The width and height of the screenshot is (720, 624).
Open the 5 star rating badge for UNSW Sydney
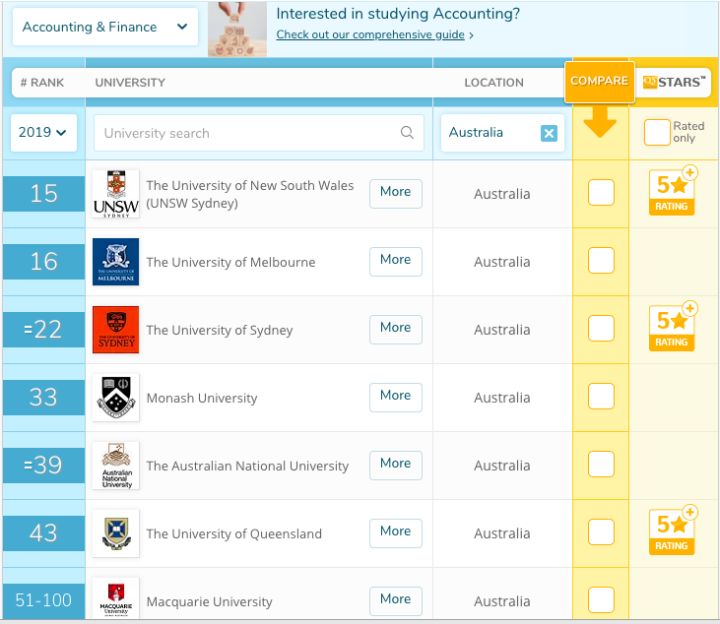[x=673, y=191]
